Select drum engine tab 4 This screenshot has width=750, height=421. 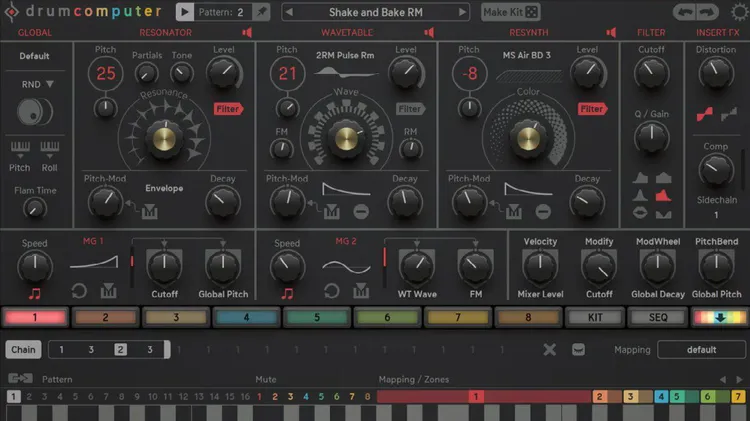click(246, 317)
